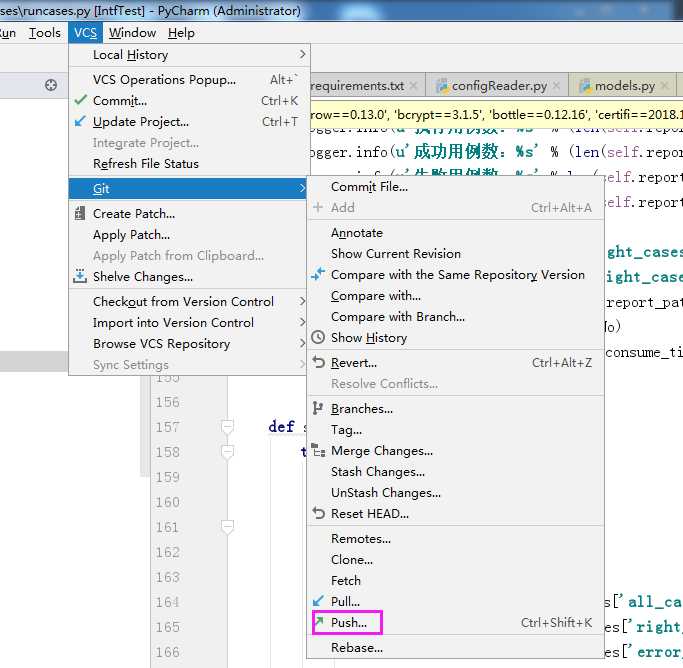Click the clock icon beside Show History
This screenshot has width=683, height=668.
tap(318, 337)
